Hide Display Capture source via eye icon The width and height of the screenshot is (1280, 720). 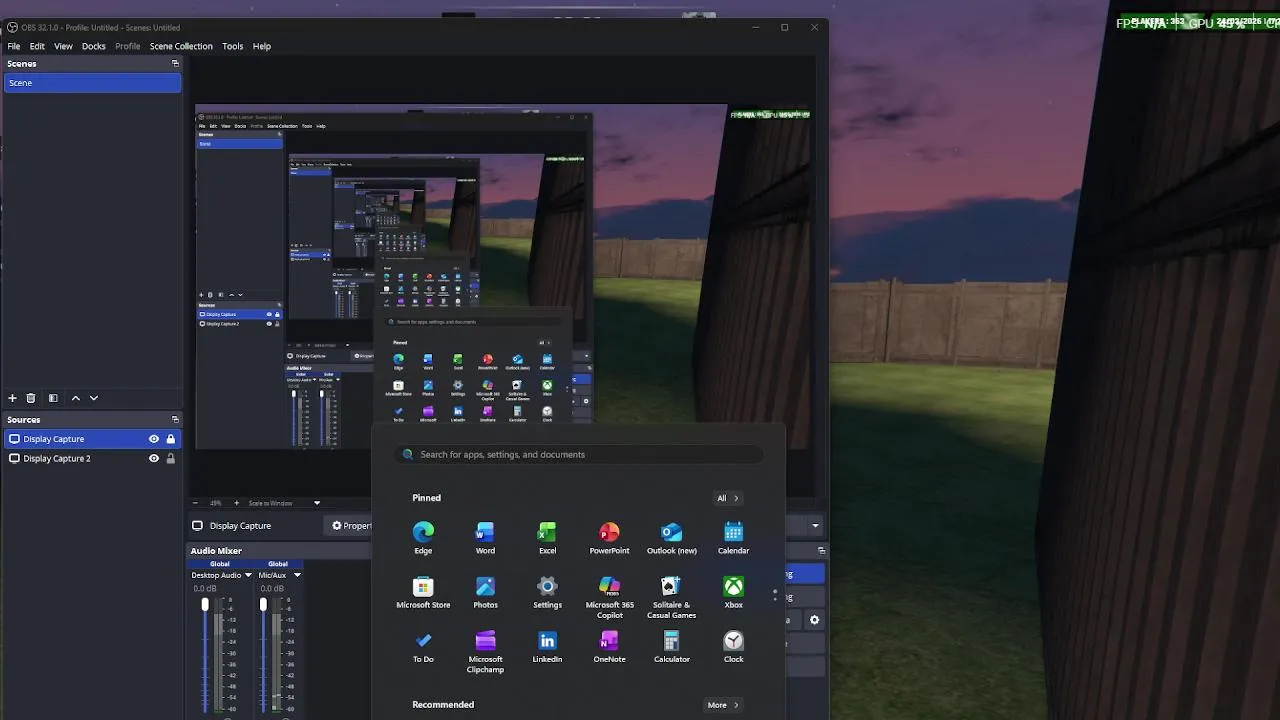(154, 439)
